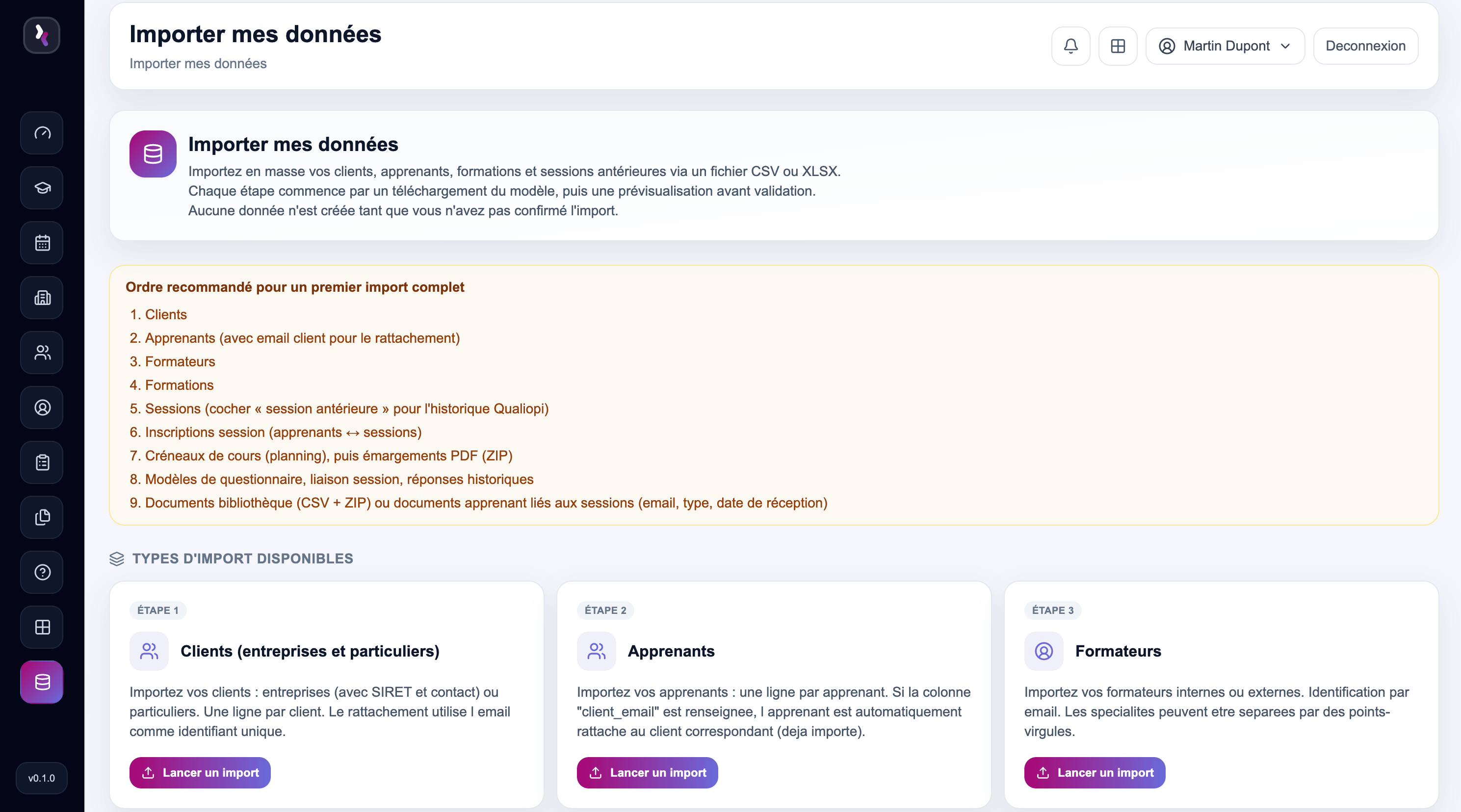1461x812 pixels.
Task: Expand the Martin Dupont user menu
Action: tap(1225, 46)
